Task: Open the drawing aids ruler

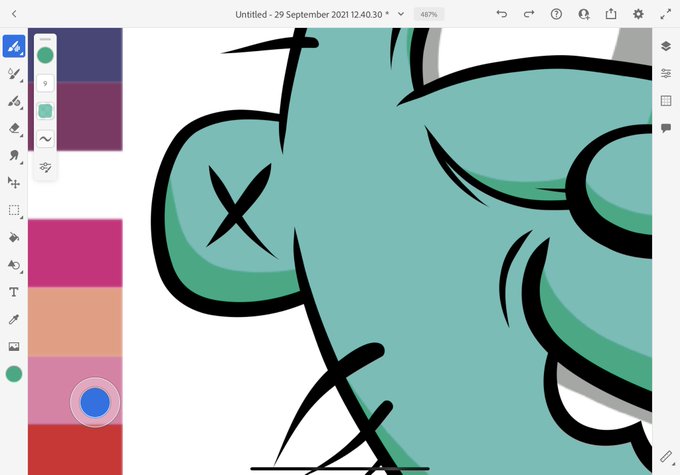Action: (x=666, y=457)
